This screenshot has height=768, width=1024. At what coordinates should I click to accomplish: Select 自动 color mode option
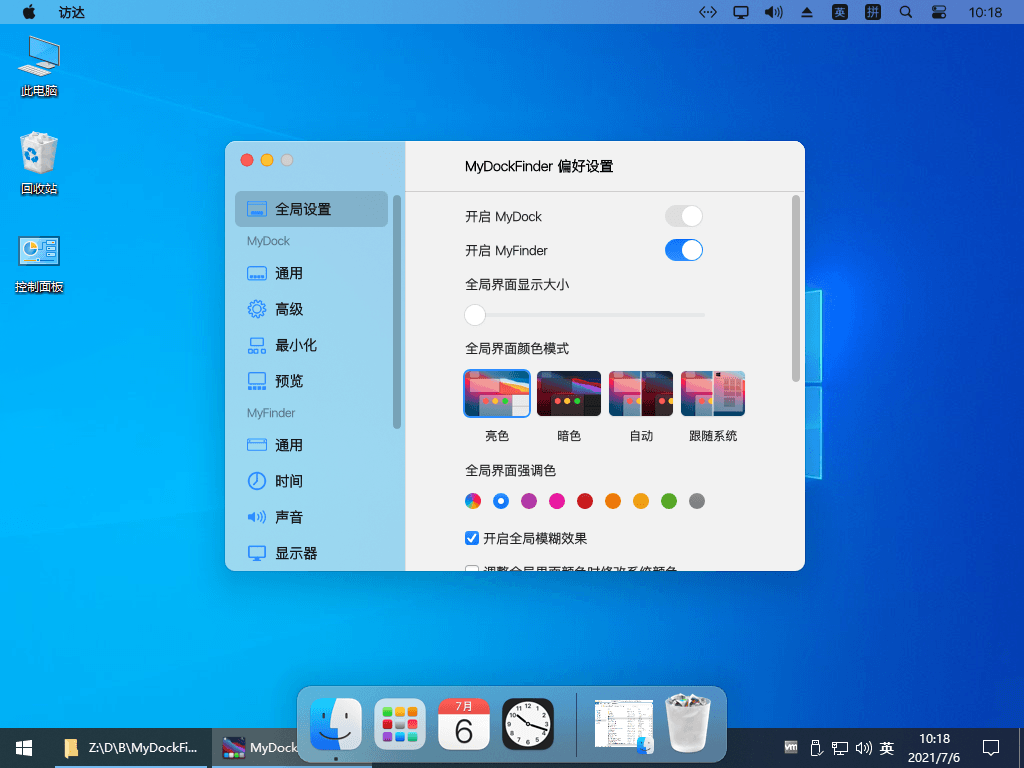pyautogui.click(x=640, y=393)
